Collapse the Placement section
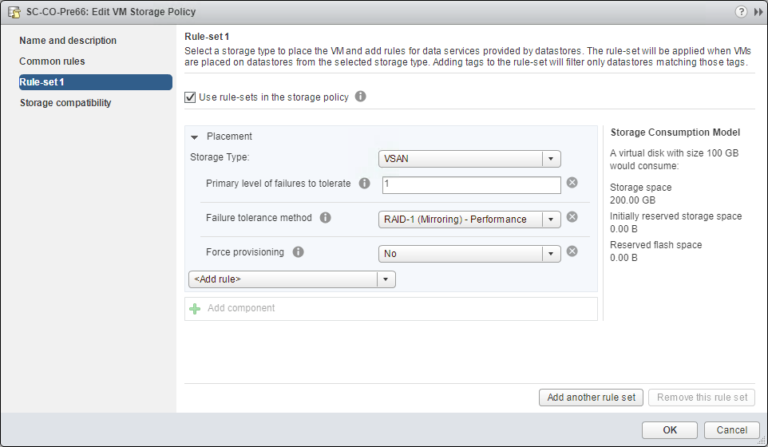 [x=195, y=136]
